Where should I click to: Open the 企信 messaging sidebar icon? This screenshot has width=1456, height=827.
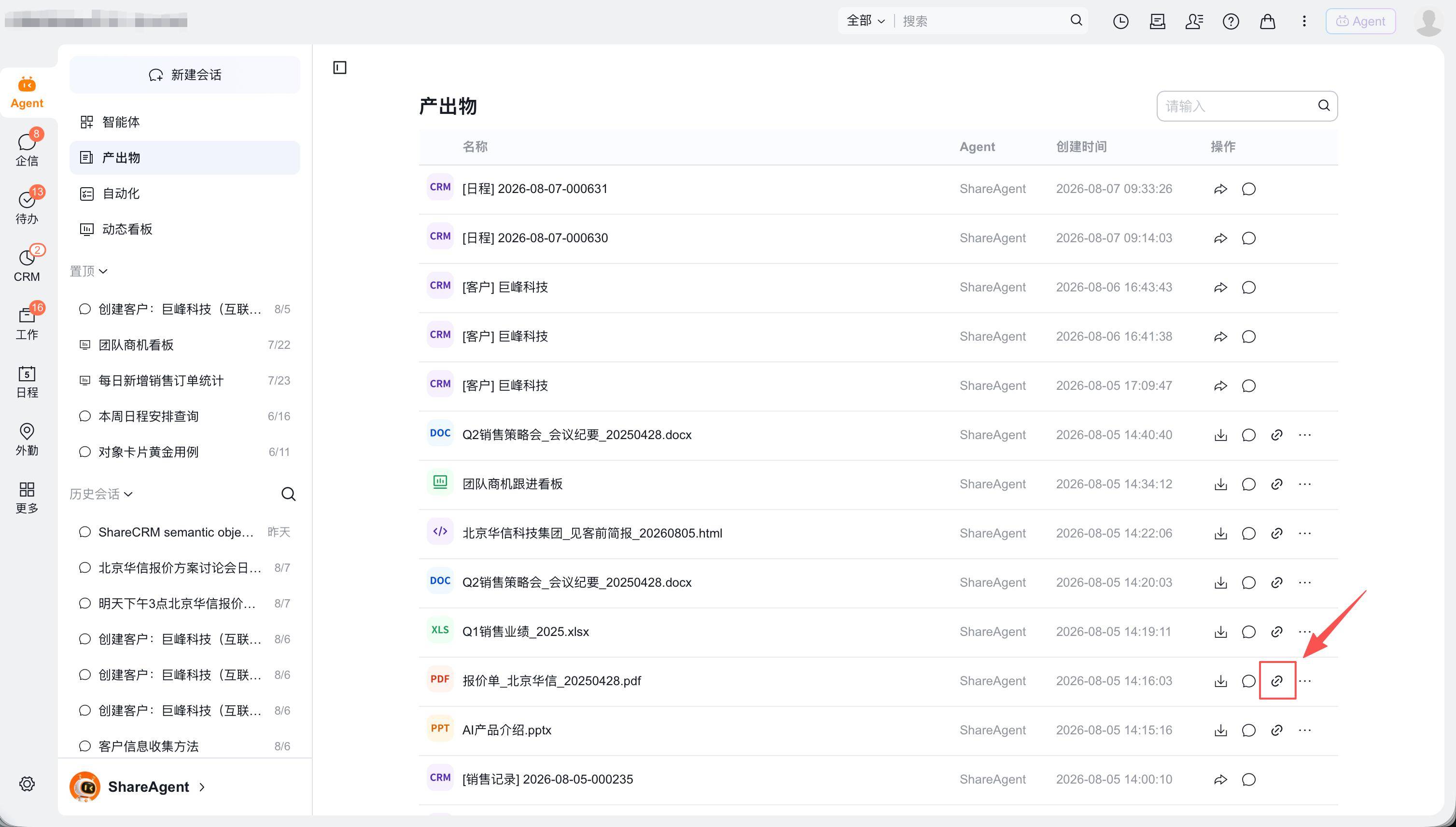(x=27, y=148)
